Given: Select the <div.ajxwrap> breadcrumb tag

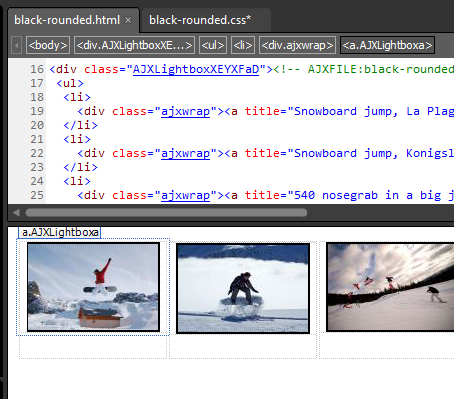Looking at the screenshot, I should [297, 45].
